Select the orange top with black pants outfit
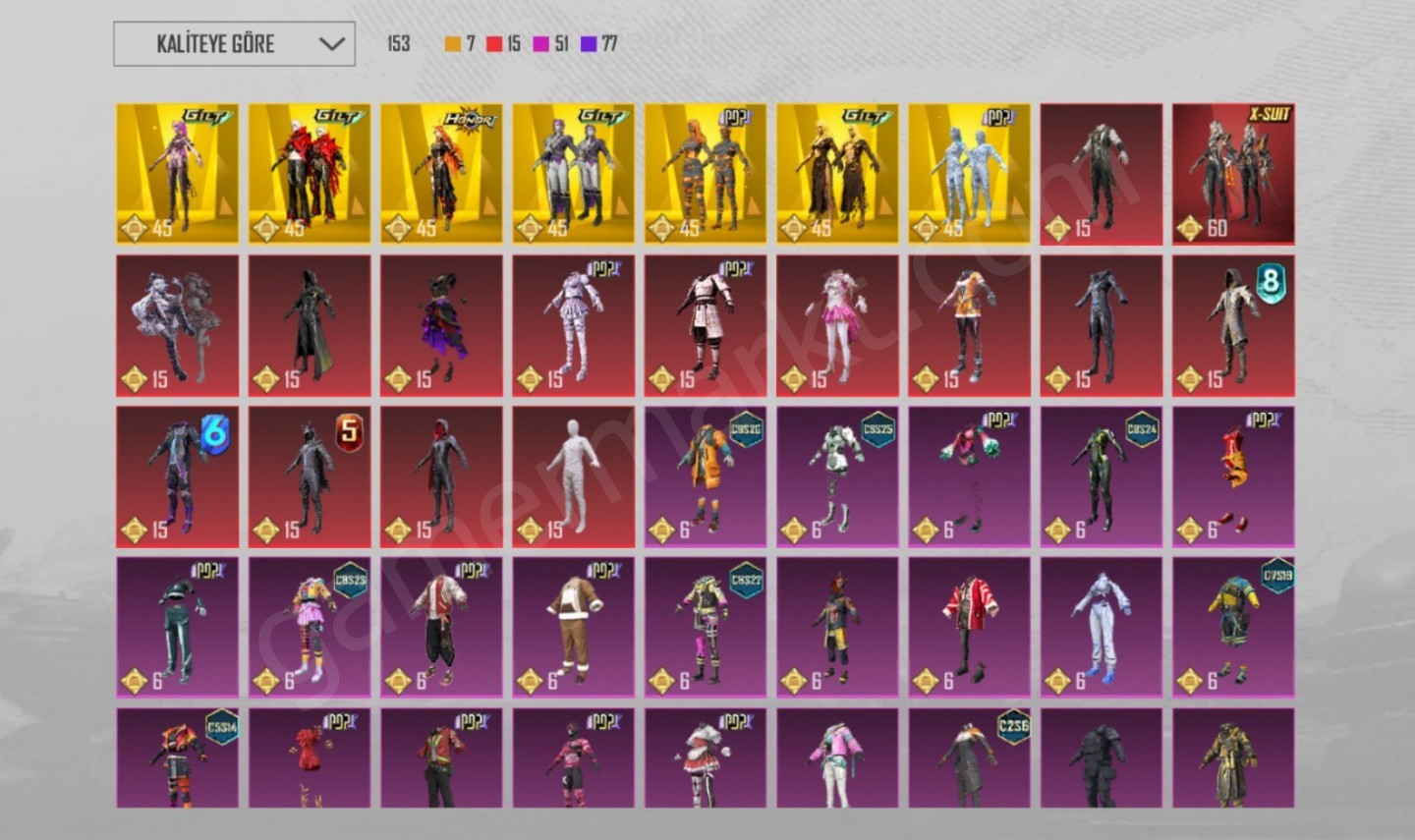1415x840 pixels. pos(969,325)
